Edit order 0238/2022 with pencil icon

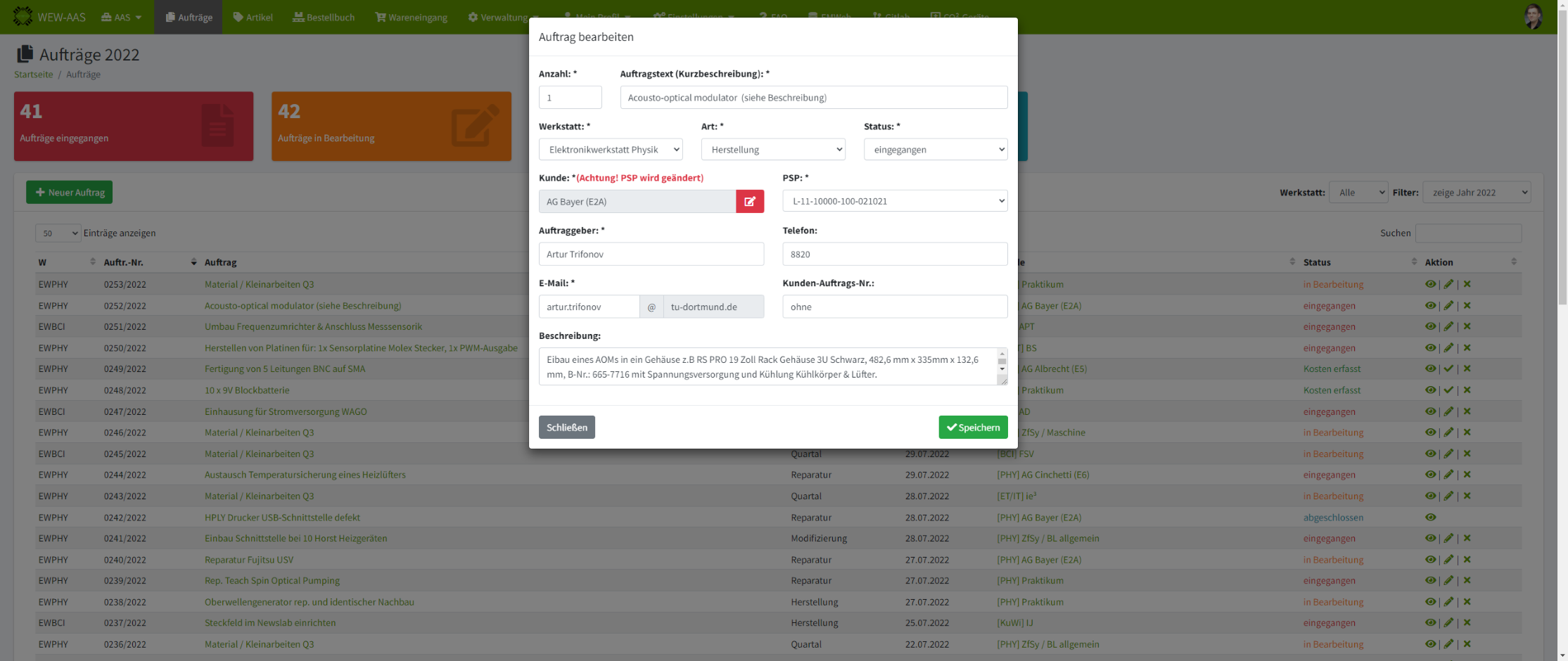(1448, 602)
